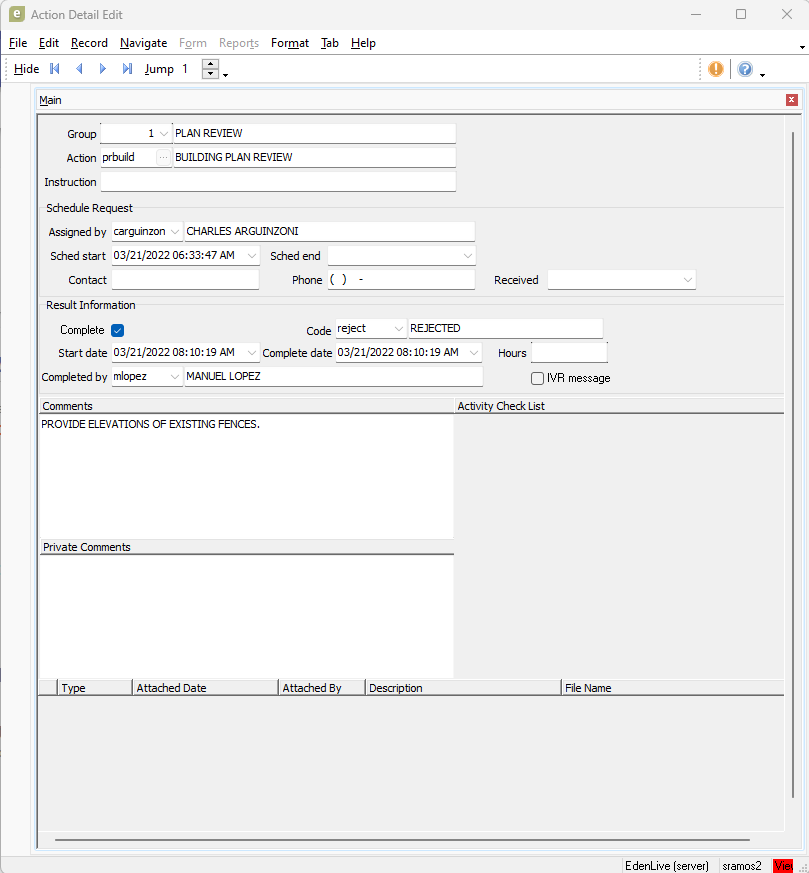Uncheck the Complete checkbox
Screen dimensions: 809x873
[118, 330]
